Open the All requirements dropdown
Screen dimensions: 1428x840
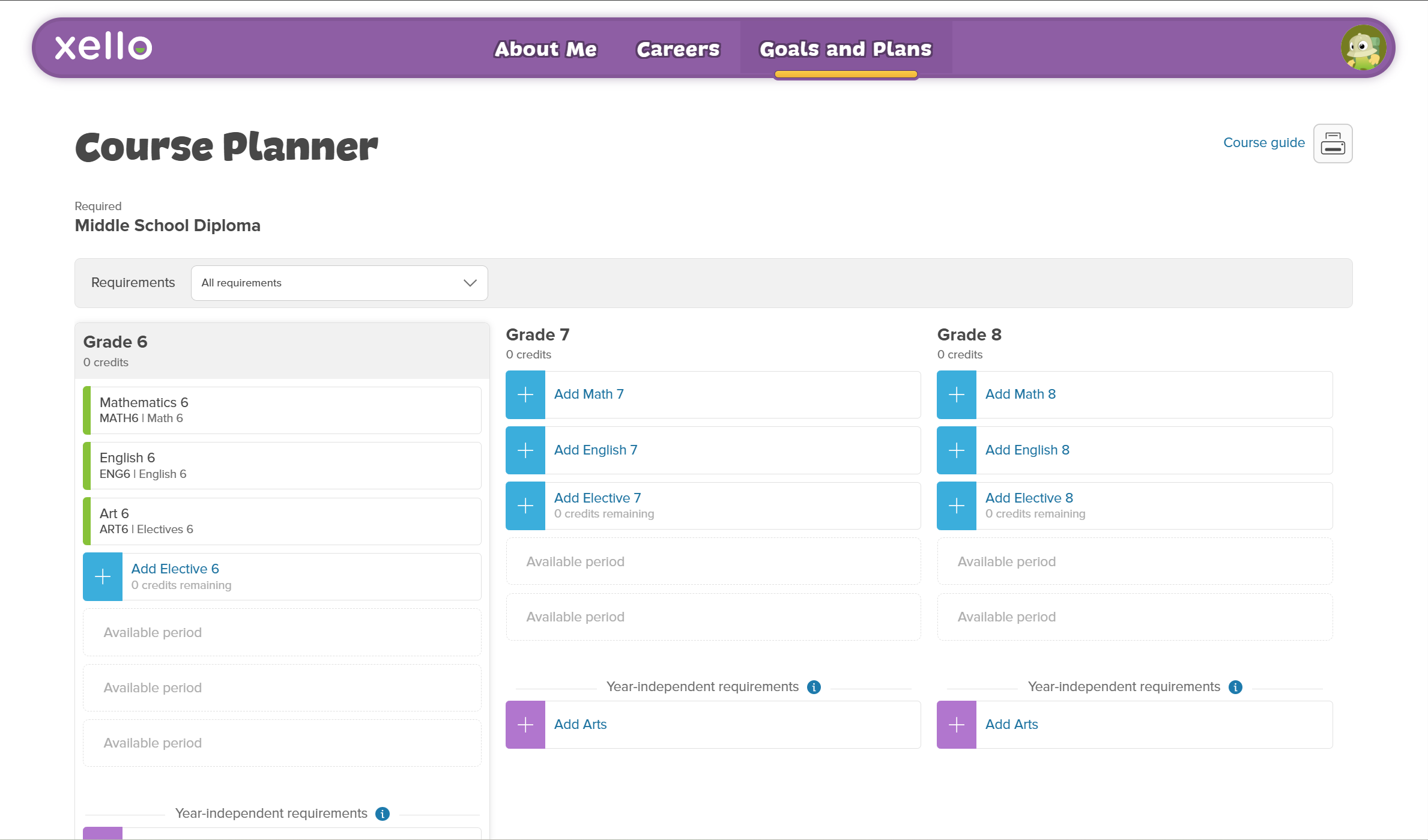tap(339, 283)
